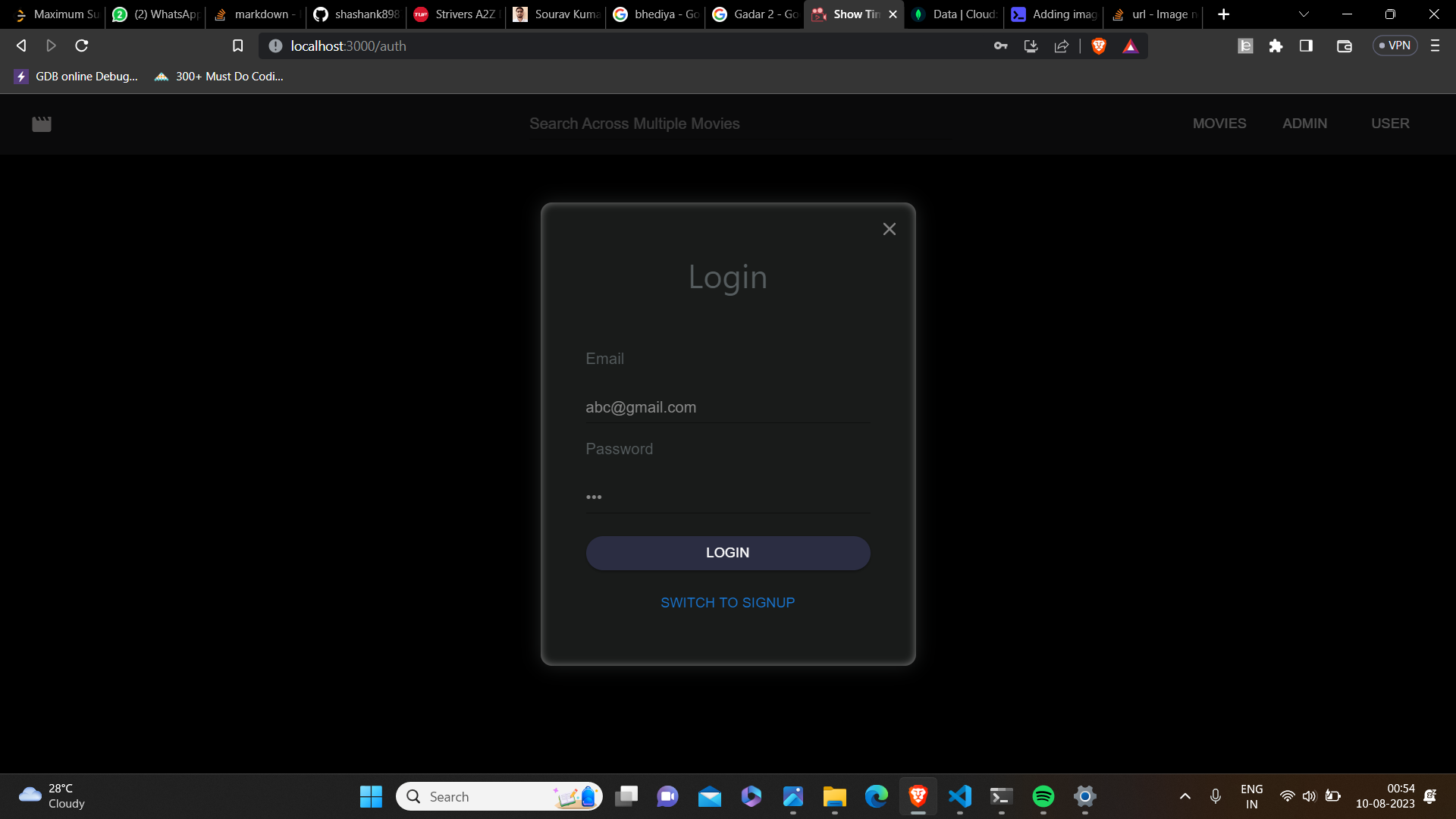Image resolution: width=1456 pixels, height=819 pixels.
Task: Show hidden system tray icons
Action: coord(1185,796)
